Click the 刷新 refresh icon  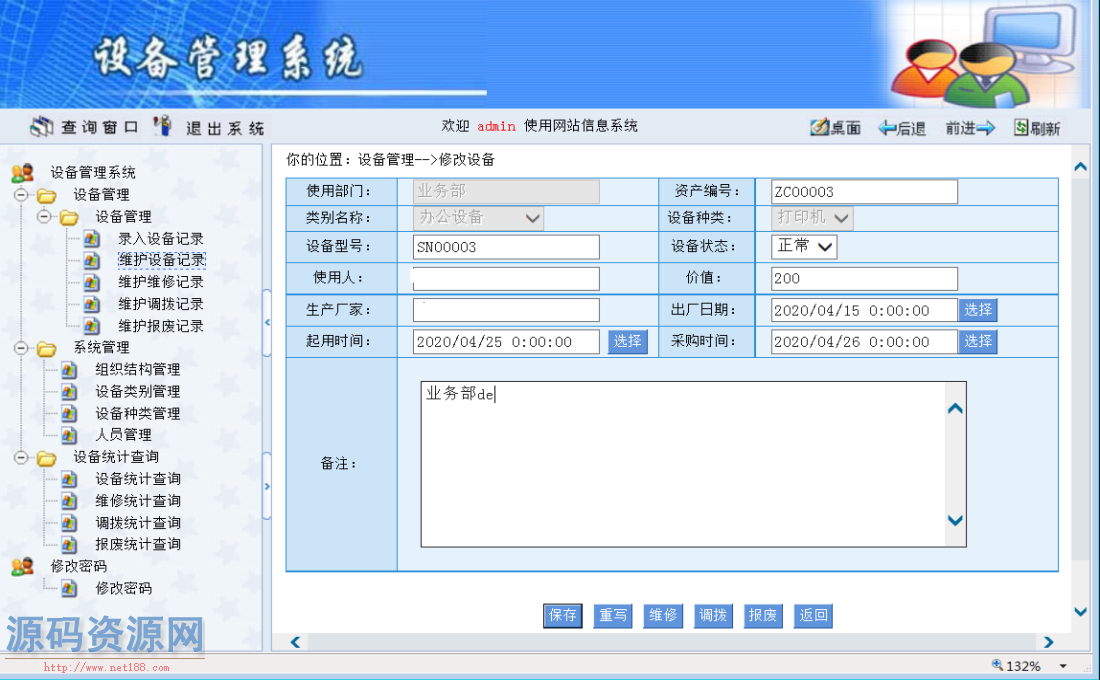pyautogui.click(x=1021, y=128)
